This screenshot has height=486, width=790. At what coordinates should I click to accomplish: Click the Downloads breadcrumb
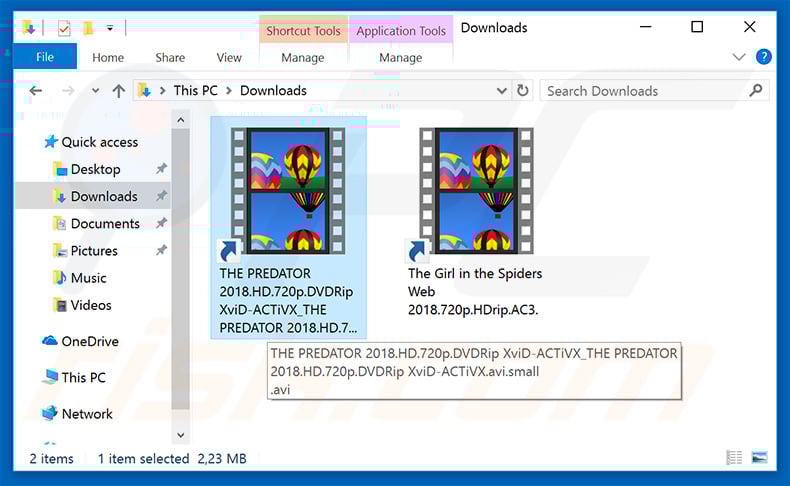[273, 91]
